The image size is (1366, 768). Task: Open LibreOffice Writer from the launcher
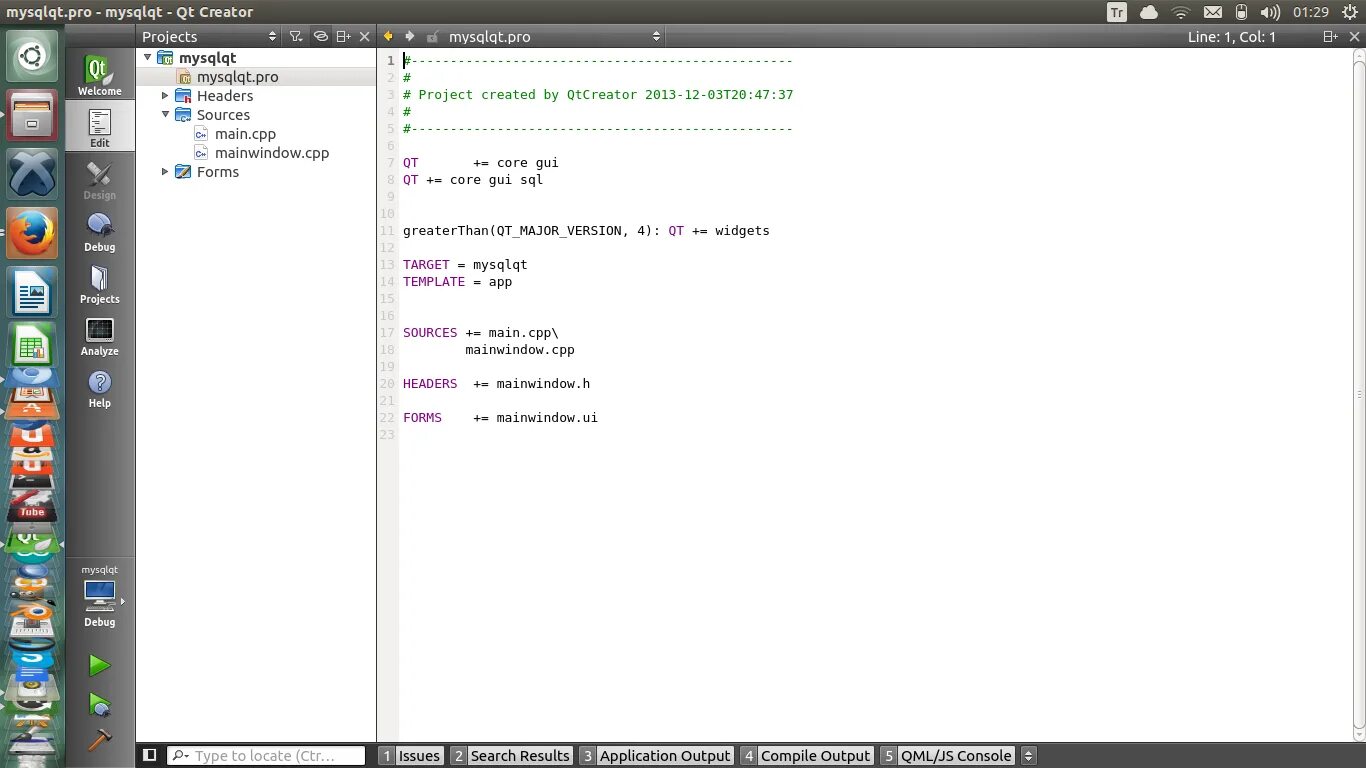click(x=33, y=292)
